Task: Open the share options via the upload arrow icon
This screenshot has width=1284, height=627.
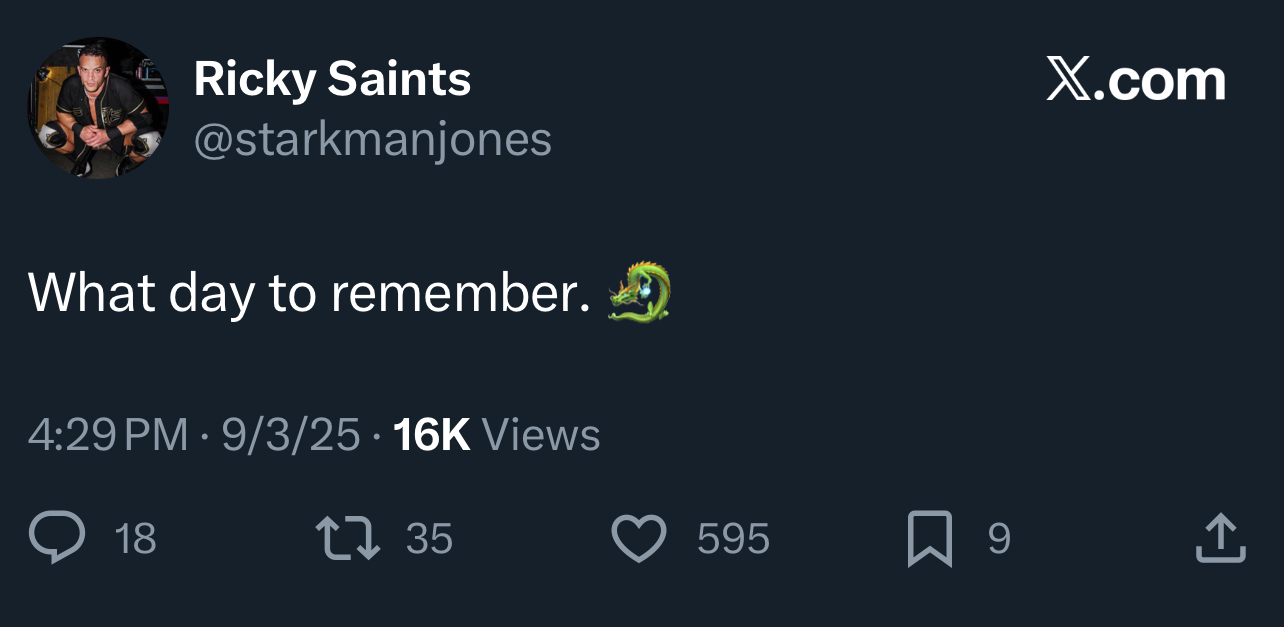Action: 1221,539
